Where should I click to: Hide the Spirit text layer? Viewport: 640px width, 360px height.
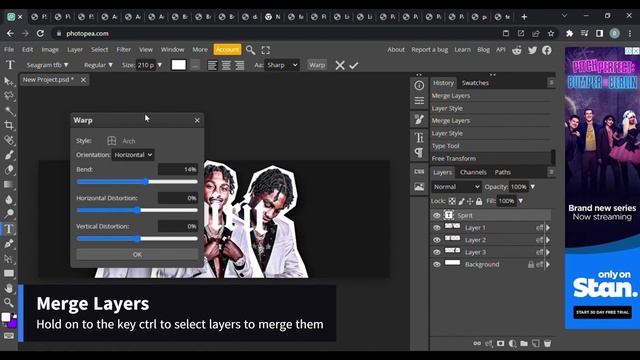[x=437, y=216]
